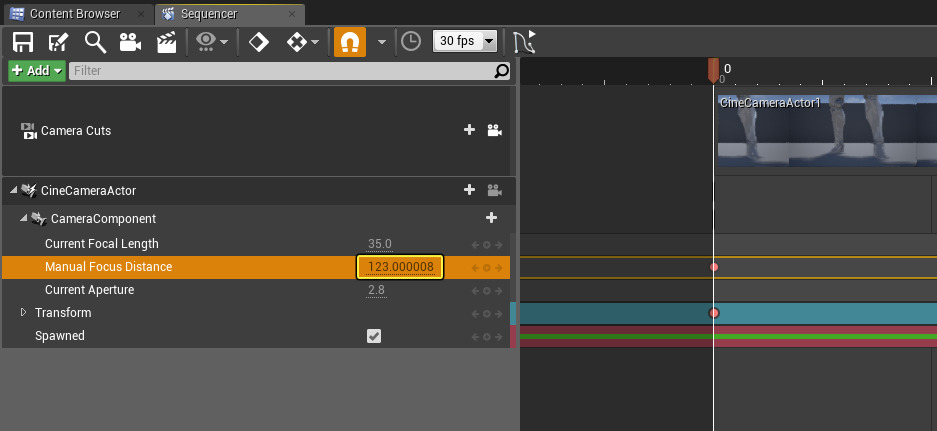Click the plus icon on CineCameraActor
The width and height of the screenshot is (937, 431).
pyautogui.click(x=469, y=189)
